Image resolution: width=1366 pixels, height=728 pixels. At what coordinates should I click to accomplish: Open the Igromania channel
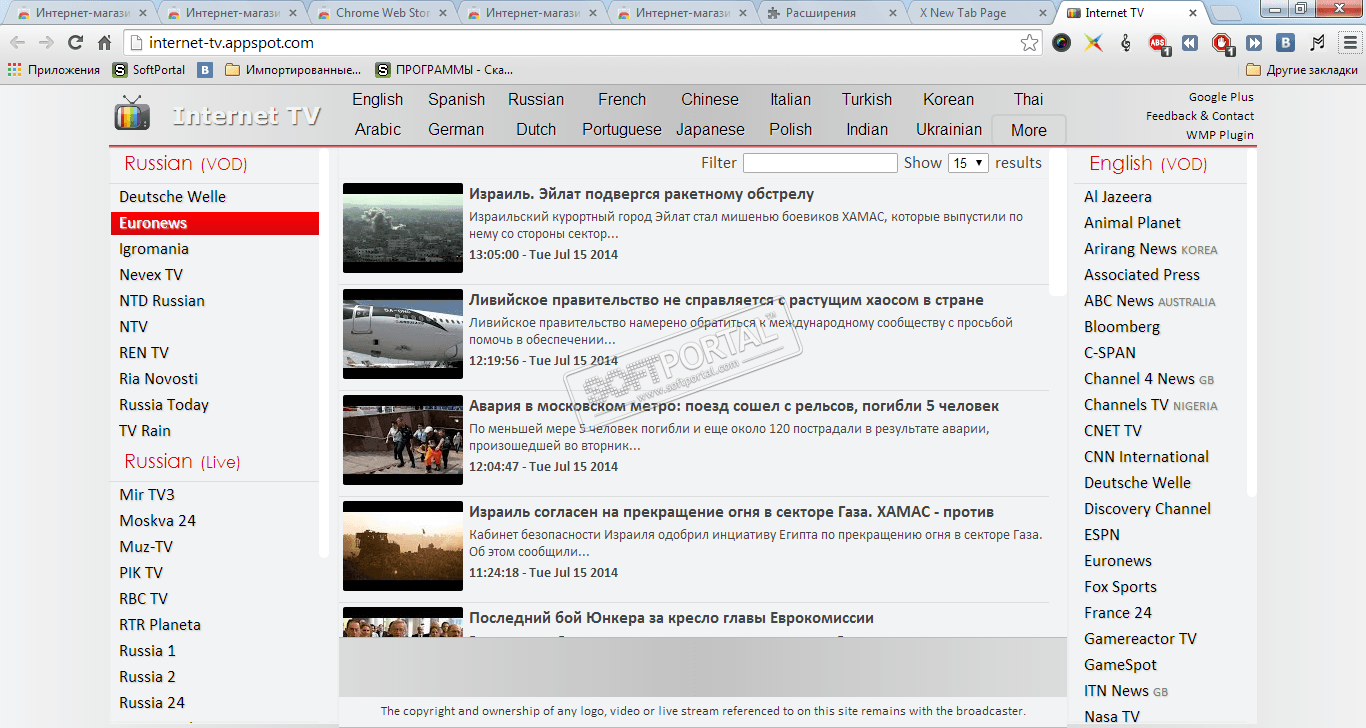point(154,249)
